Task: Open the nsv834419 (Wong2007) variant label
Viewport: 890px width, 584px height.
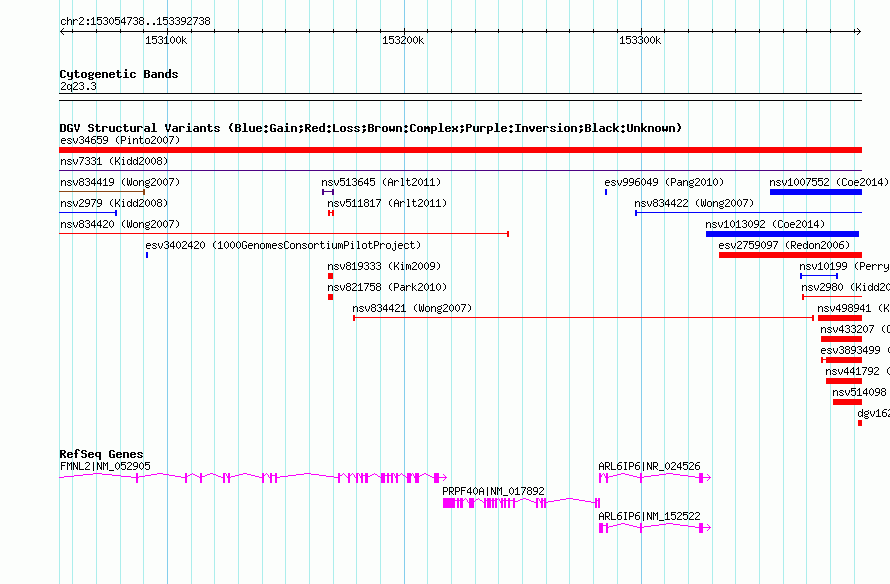Action: pos(120,182)
